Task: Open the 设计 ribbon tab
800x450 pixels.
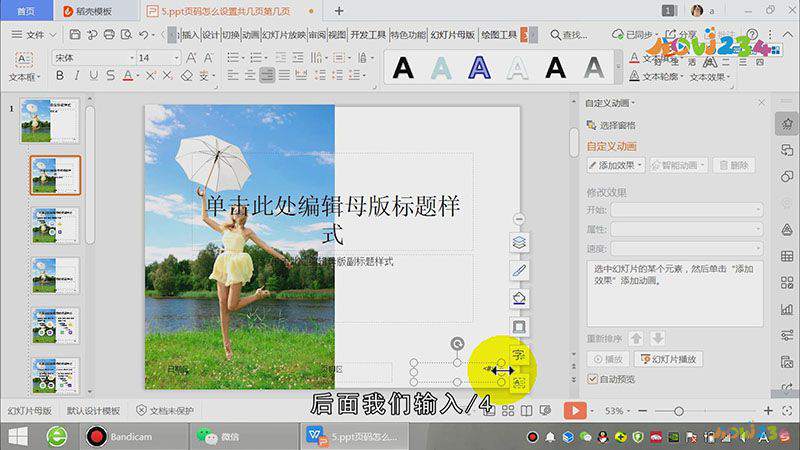Action: click(210, 35)
